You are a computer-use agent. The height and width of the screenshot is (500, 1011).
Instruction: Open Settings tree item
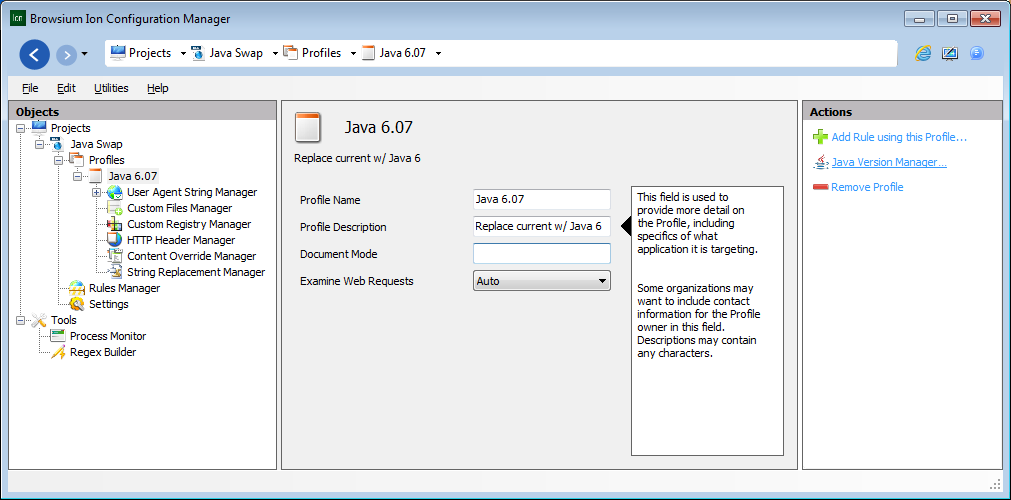[x=109, y=304]
